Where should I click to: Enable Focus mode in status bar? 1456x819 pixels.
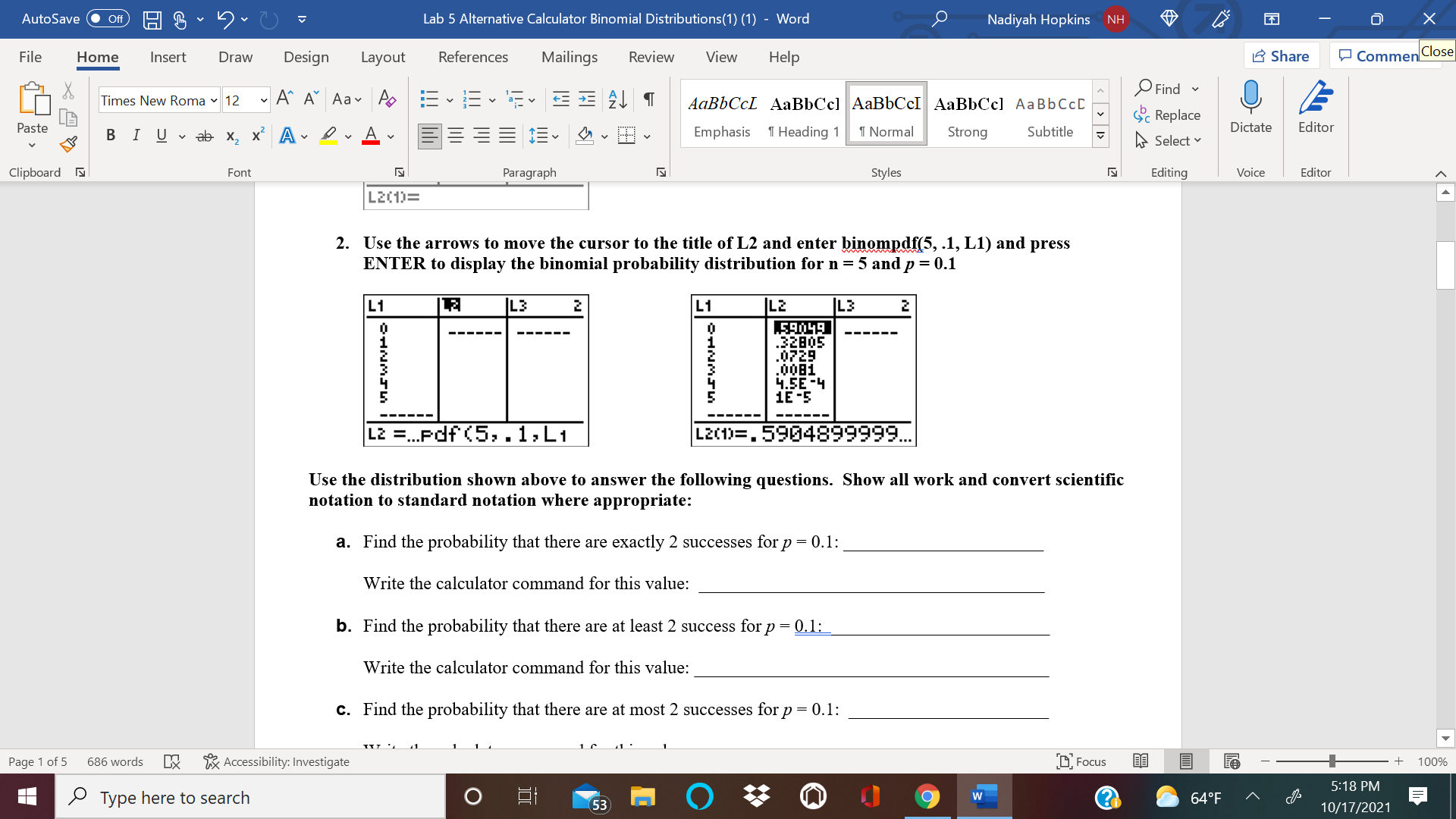point(1081,761)
